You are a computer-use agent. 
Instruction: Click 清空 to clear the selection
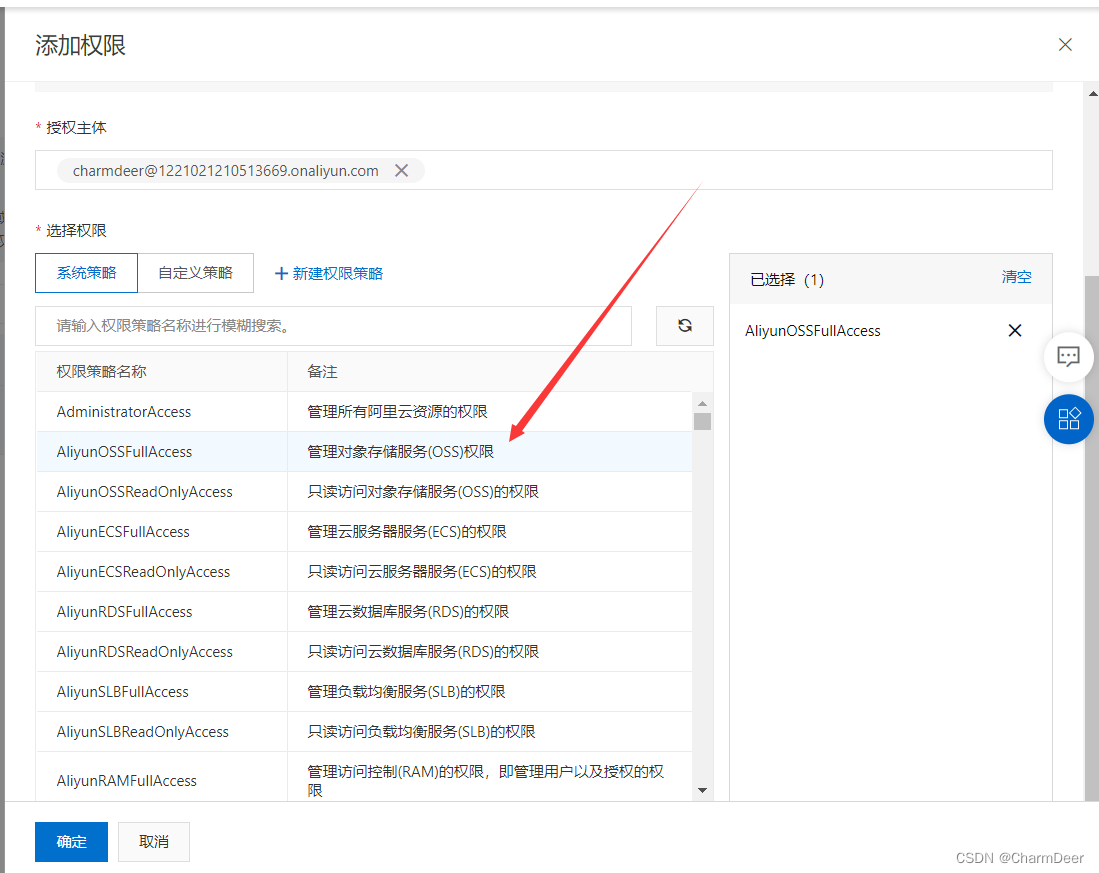(1016, 277)
